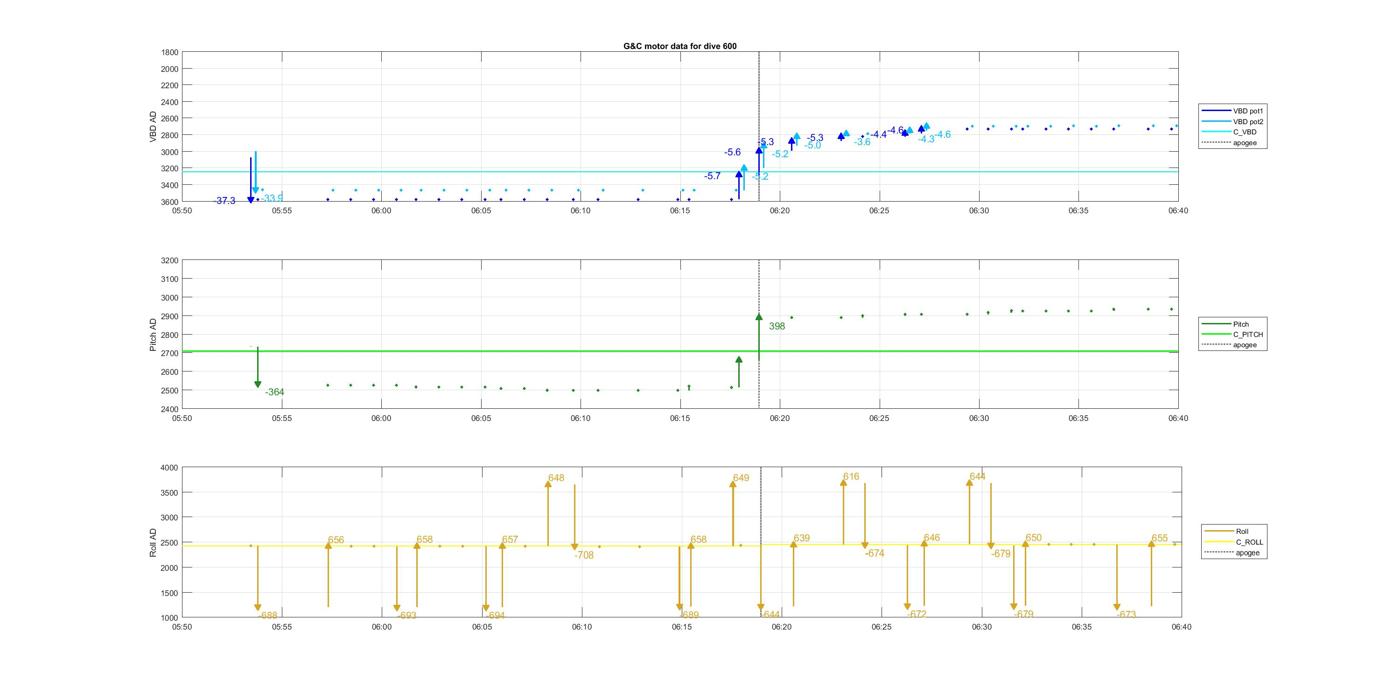Screen dimensions: 1400x693
Task: Click the title 'G&C motor data for dive 600'
Action: point(680,46)
